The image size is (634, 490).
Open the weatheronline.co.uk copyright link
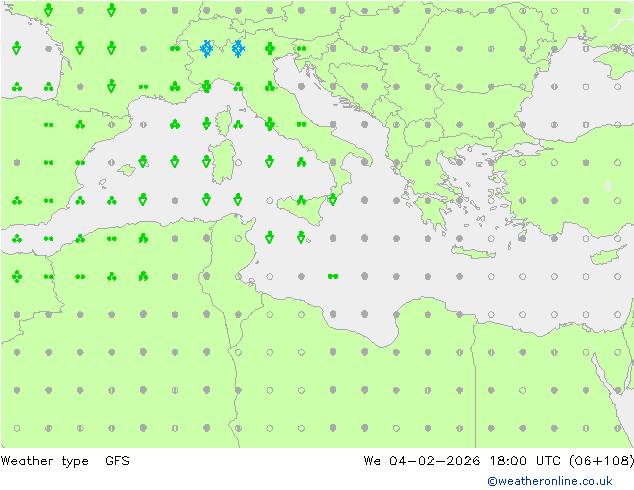550,481
